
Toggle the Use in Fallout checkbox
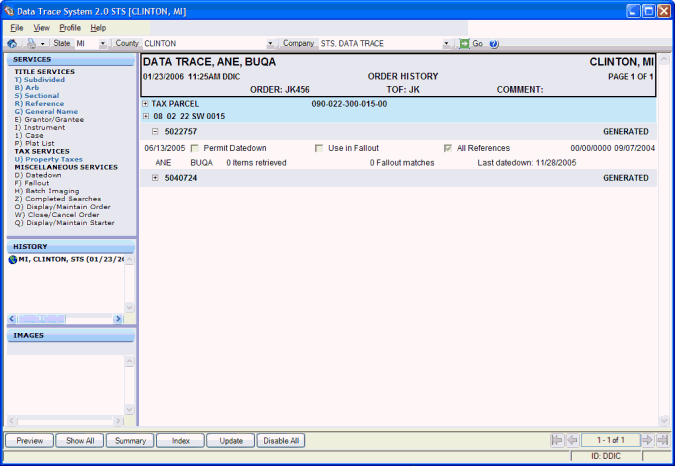(319, 148)
